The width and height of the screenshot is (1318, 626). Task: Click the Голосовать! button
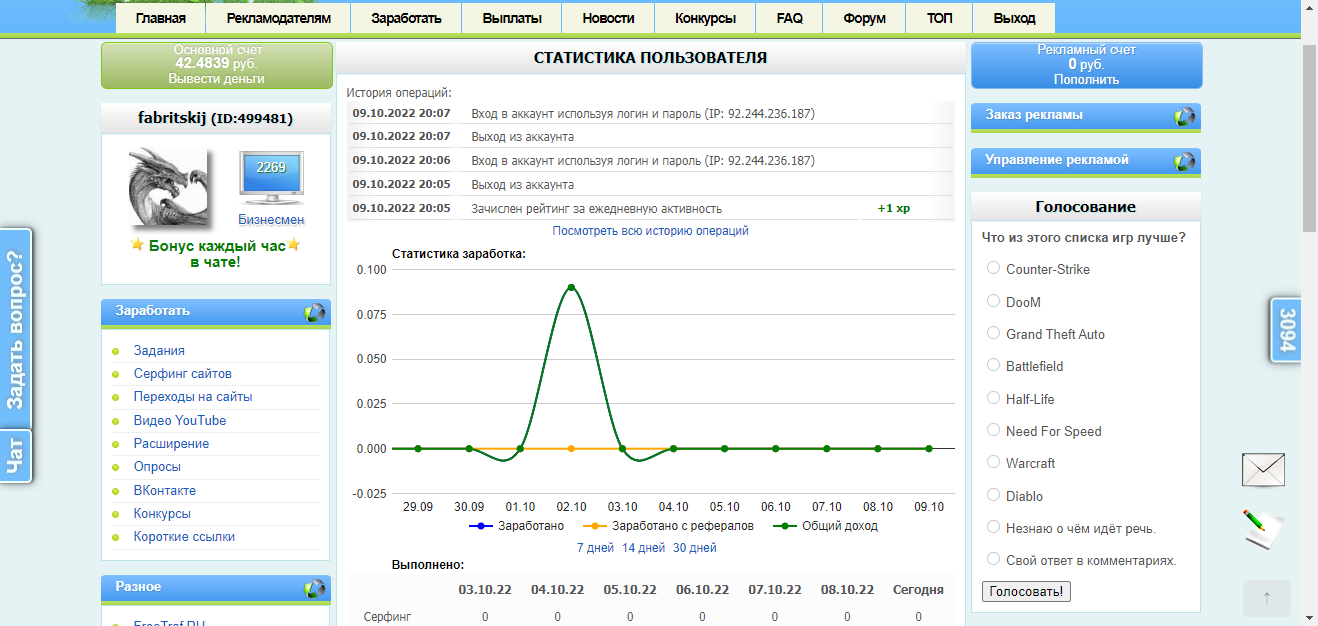point(1027,592)
